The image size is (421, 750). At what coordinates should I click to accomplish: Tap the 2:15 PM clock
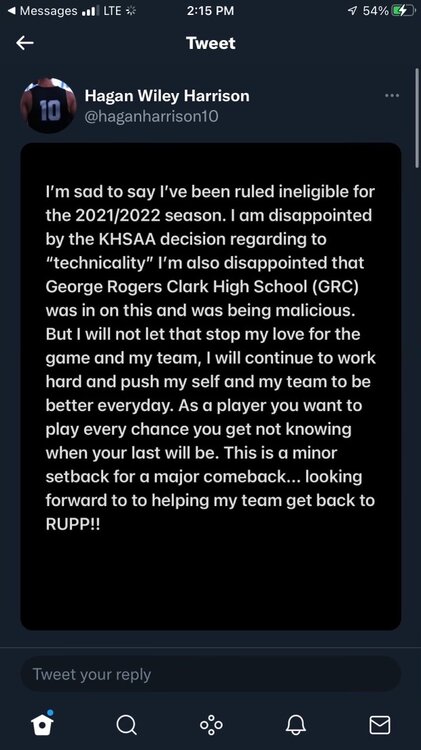tap(210, 11)
